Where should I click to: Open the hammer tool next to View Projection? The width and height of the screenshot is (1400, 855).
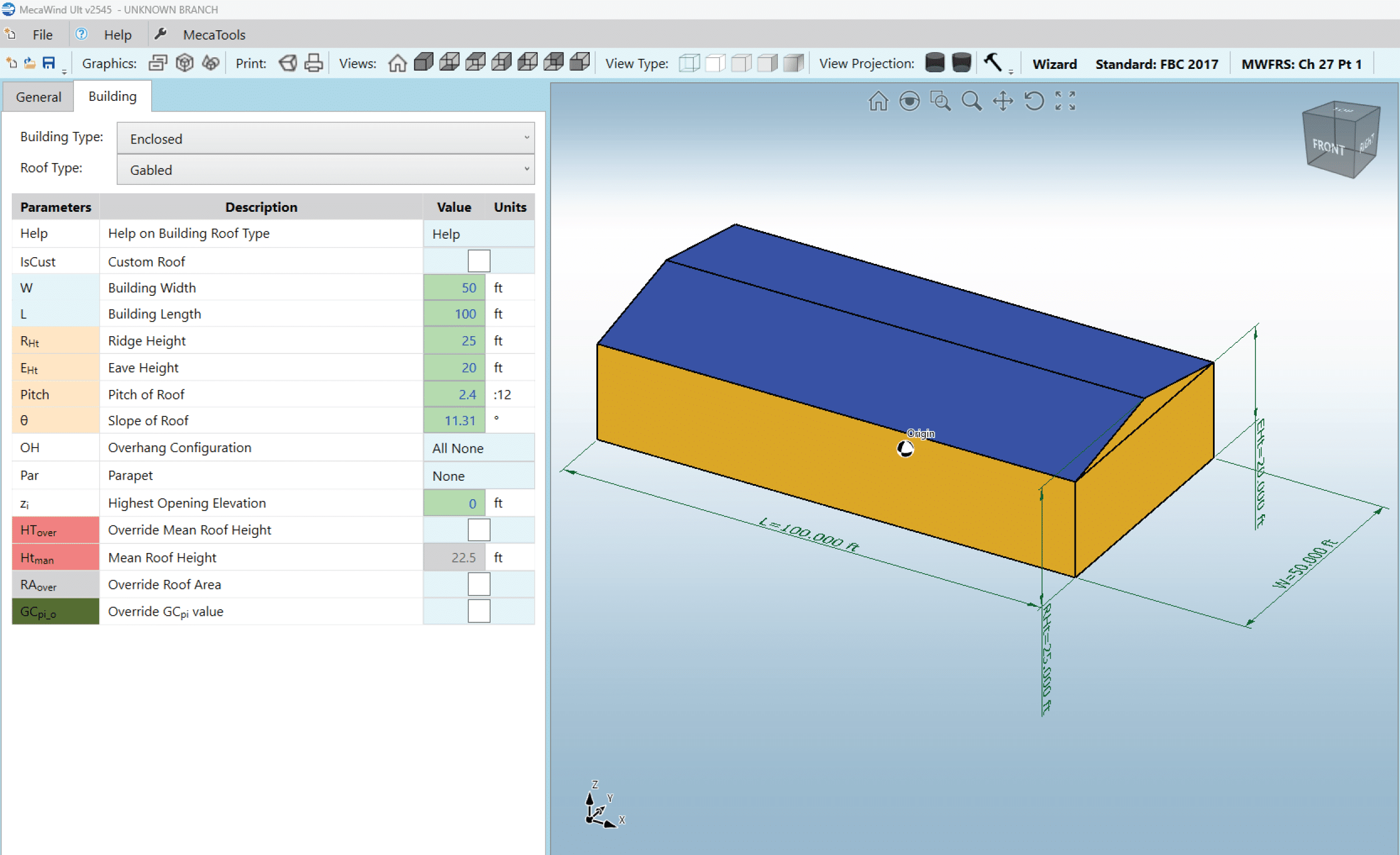(x=994, y=63)
